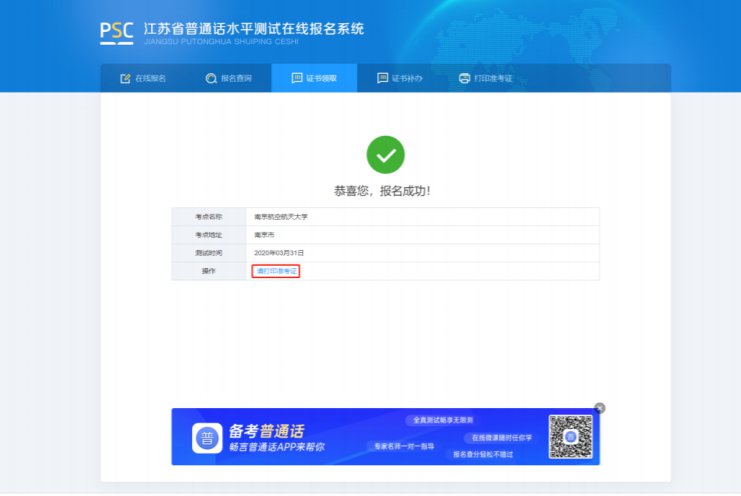Click the QR code in the banner
The height and width of the screenshot is (496, 741).
(570, 437)
